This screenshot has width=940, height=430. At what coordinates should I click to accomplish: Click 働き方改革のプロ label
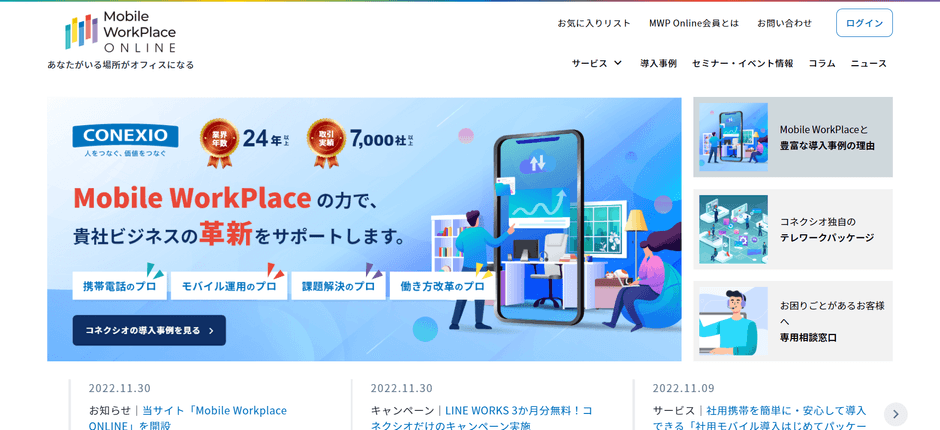(x=442, y=286)
